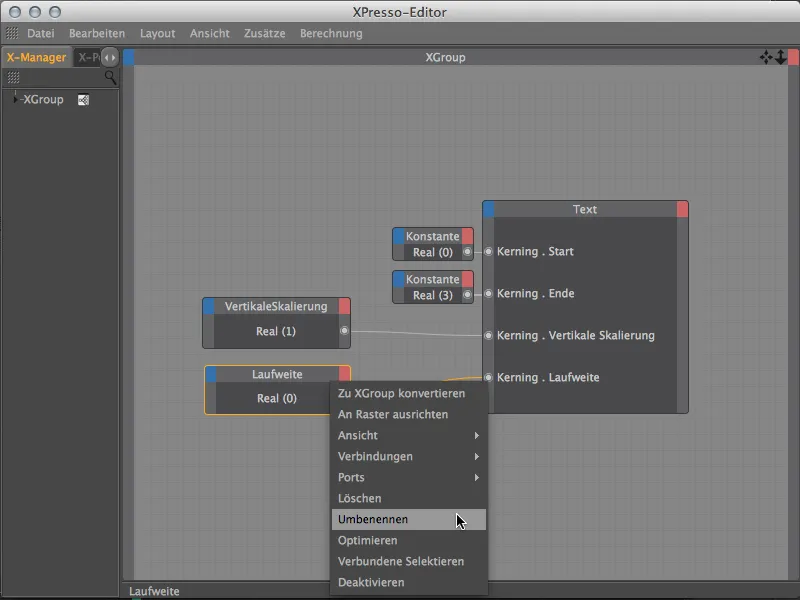Viewport: 800px width, 600px height.
Task: Click the grip icon left of Datei
Action: click(x=12, y=33)
